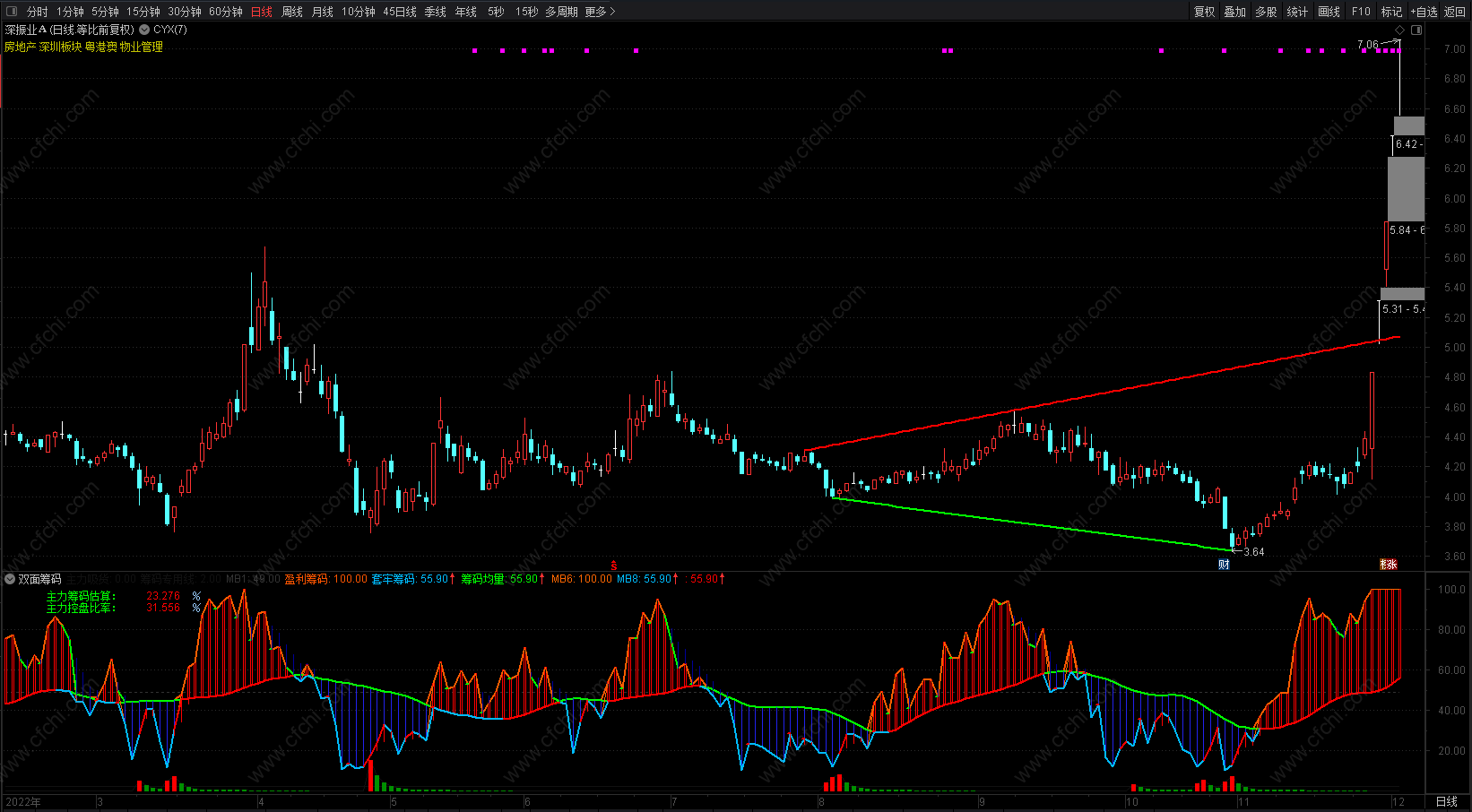
Task: Add stock via +自选 button
Action: coord(1424,12)
